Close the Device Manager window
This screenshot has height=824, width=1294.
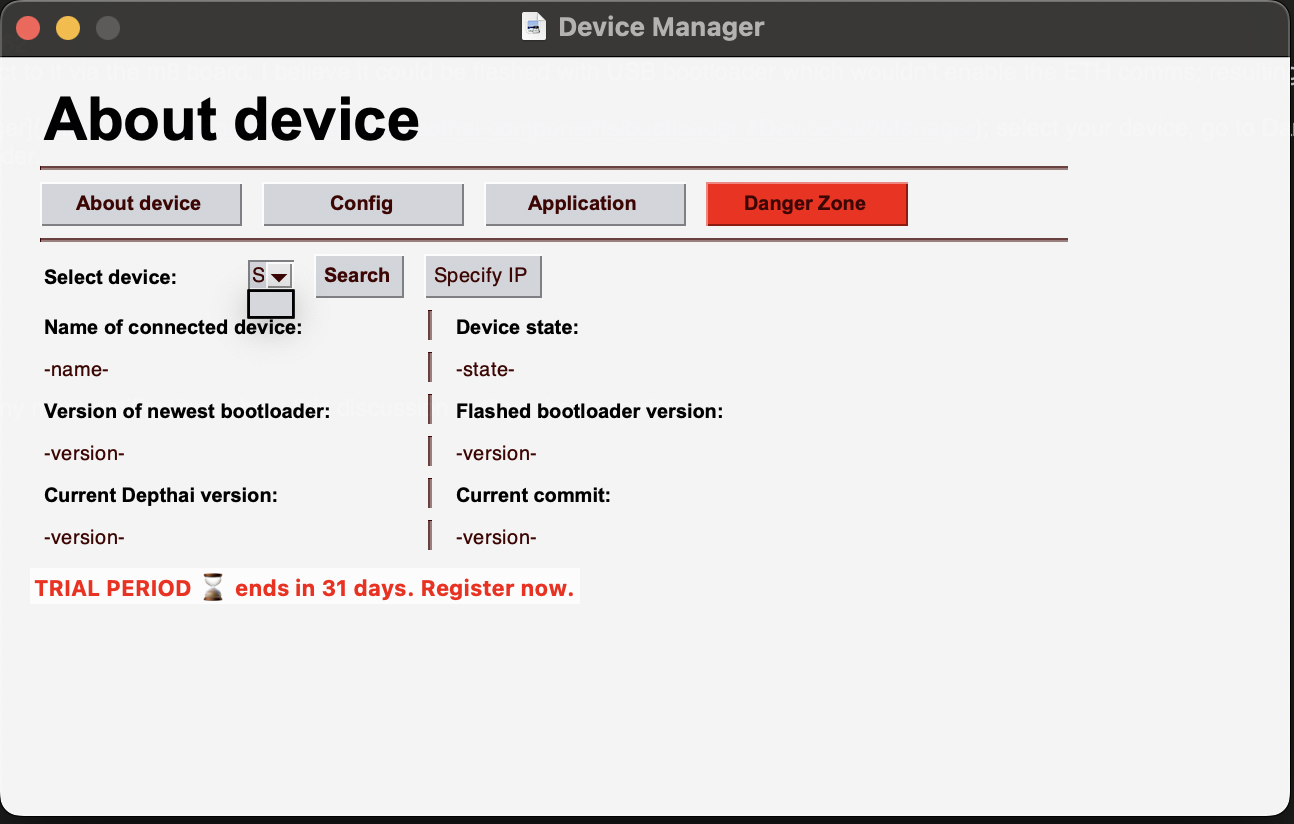click(28, 28)
